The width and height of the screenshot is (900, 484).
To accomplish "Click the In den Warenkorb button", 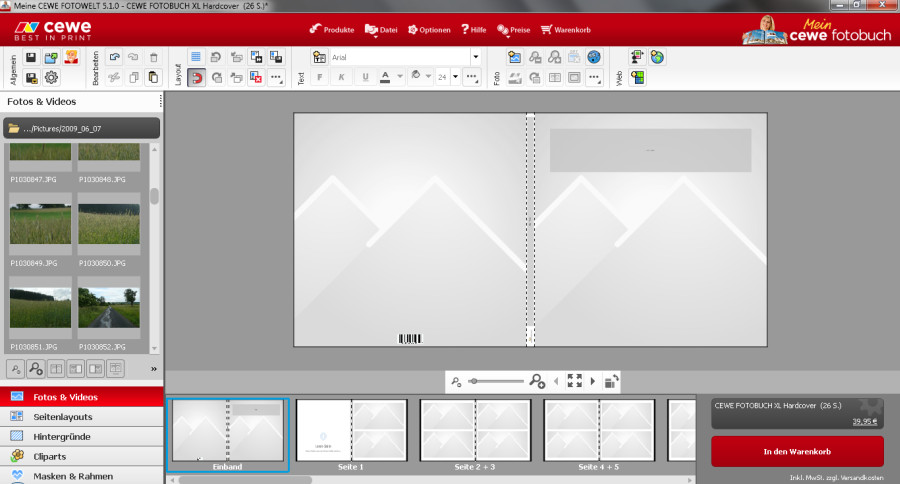I will [797, 452].
